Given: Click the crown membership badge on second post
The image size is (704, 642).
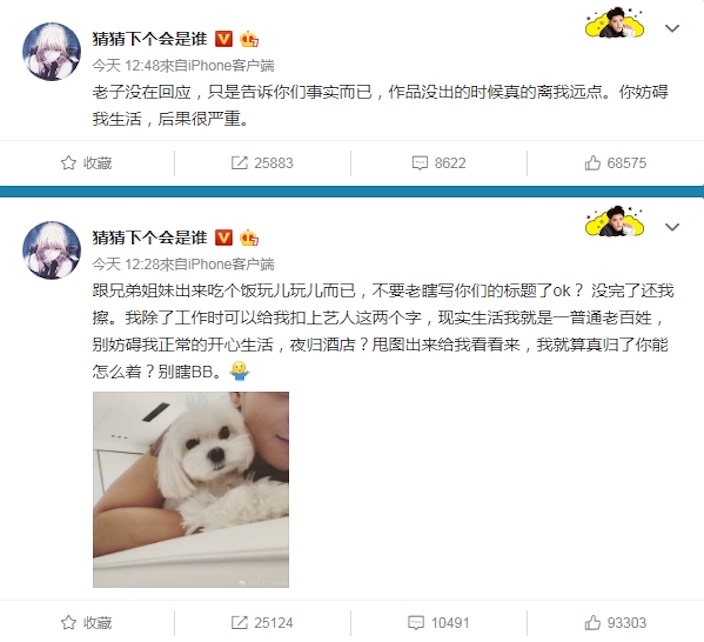Looking at the screenshot, I should click(249, 238).
